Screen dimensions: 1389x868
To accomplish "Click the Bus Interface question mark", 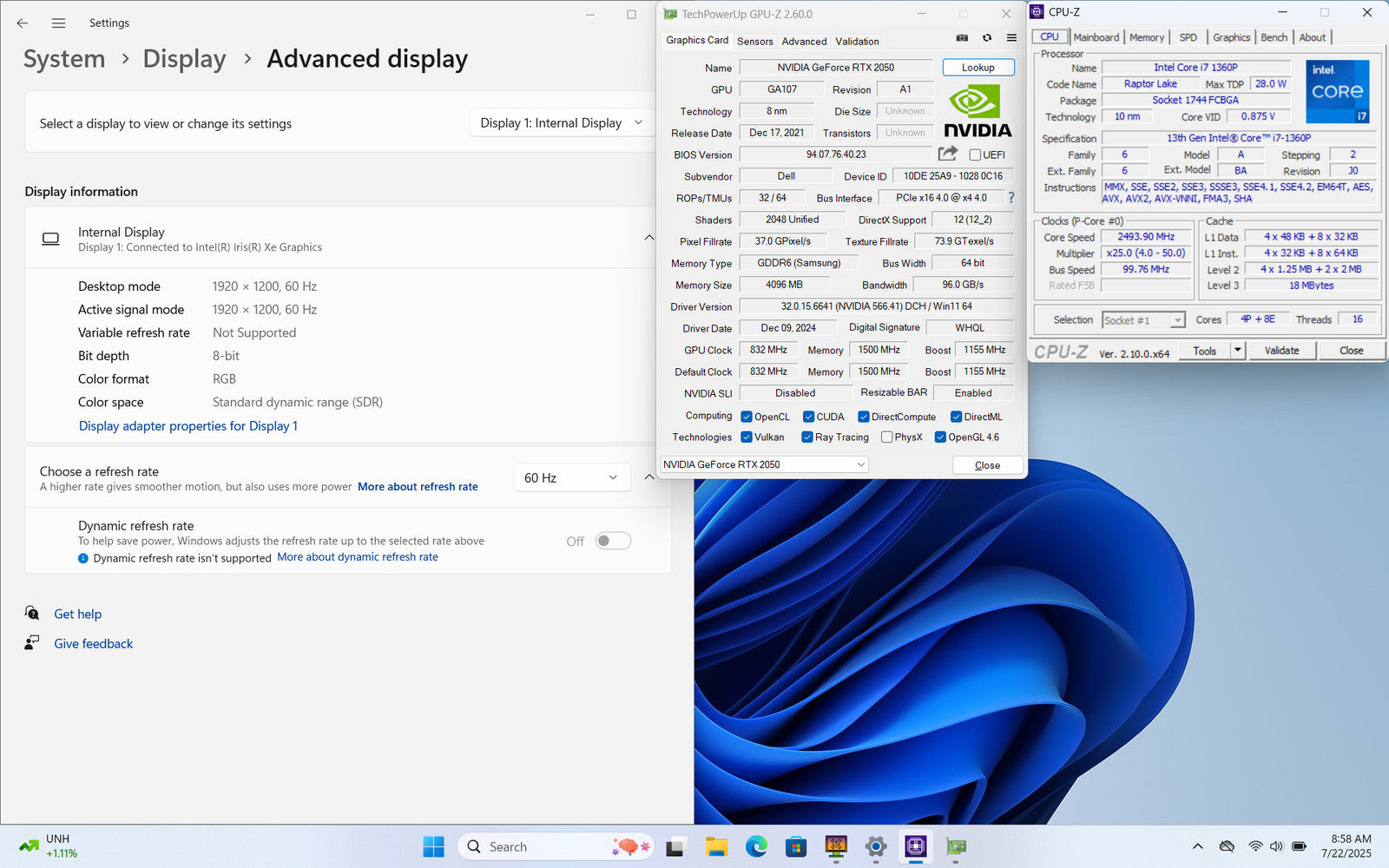I will [1010, 198].
